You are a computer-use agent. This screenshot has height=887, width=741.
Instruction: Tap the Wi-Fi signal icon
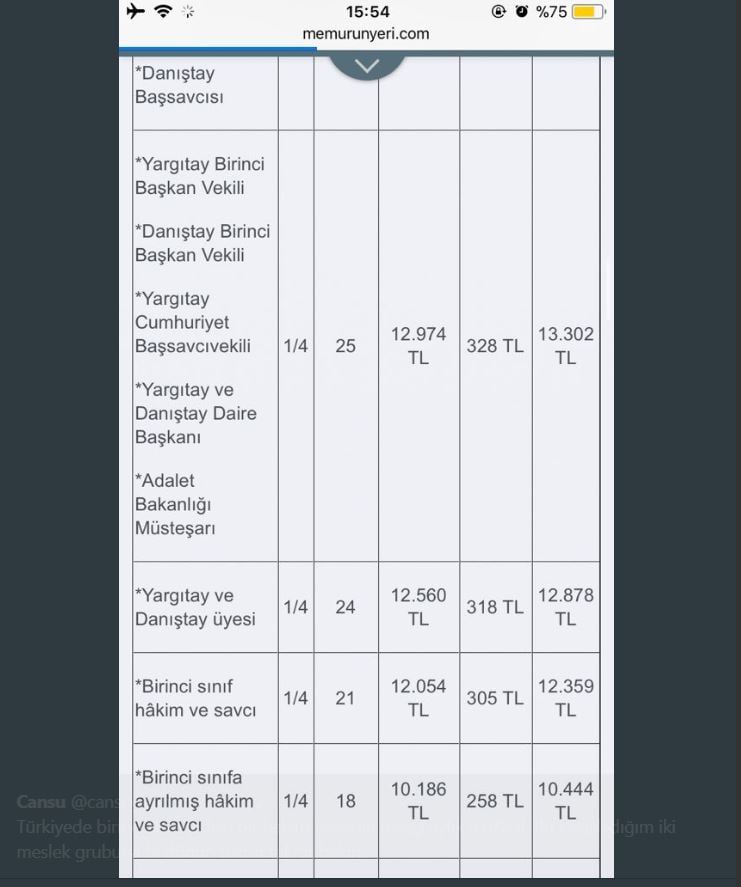click(162, 11)
